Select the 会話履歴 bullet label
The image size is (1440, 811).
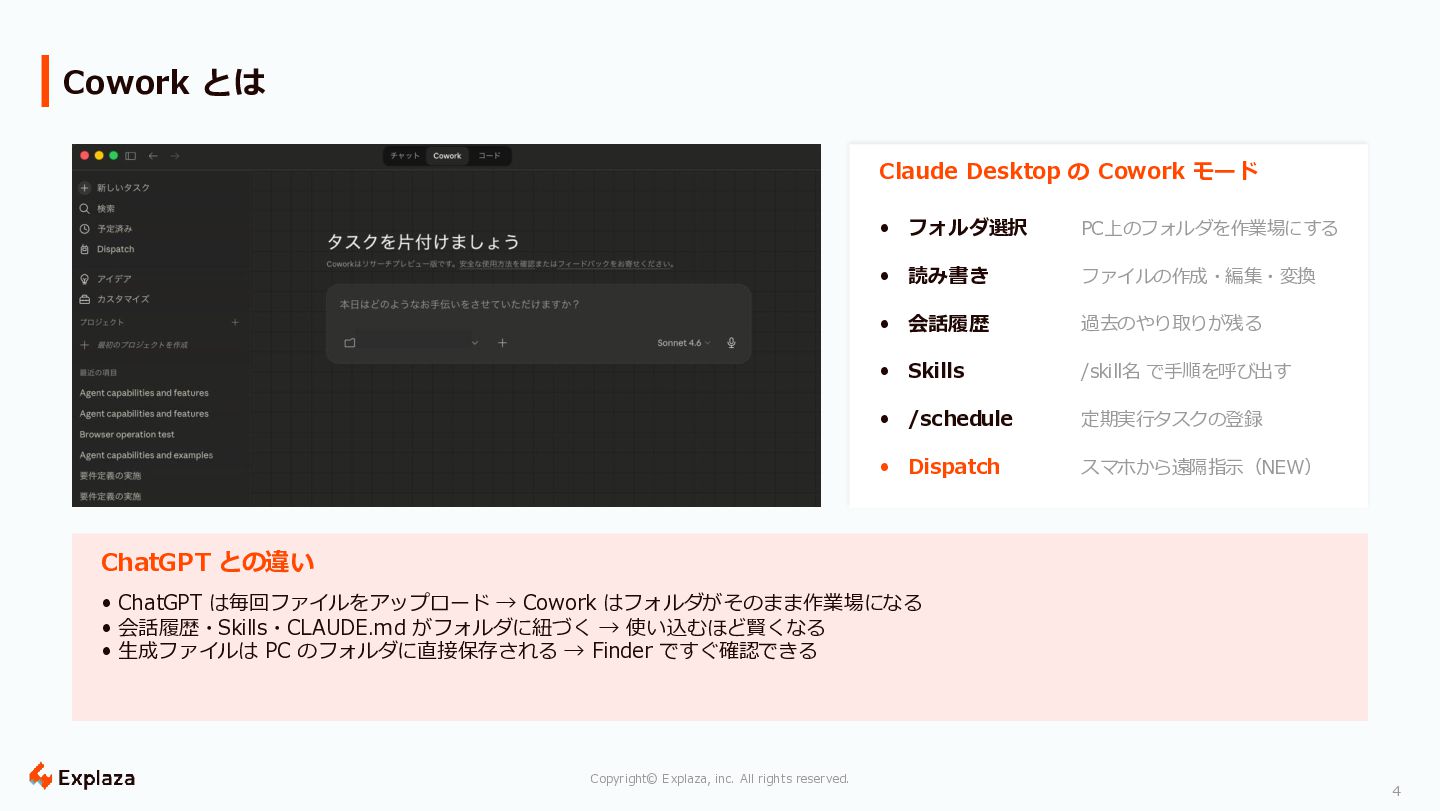coord(948,324)
